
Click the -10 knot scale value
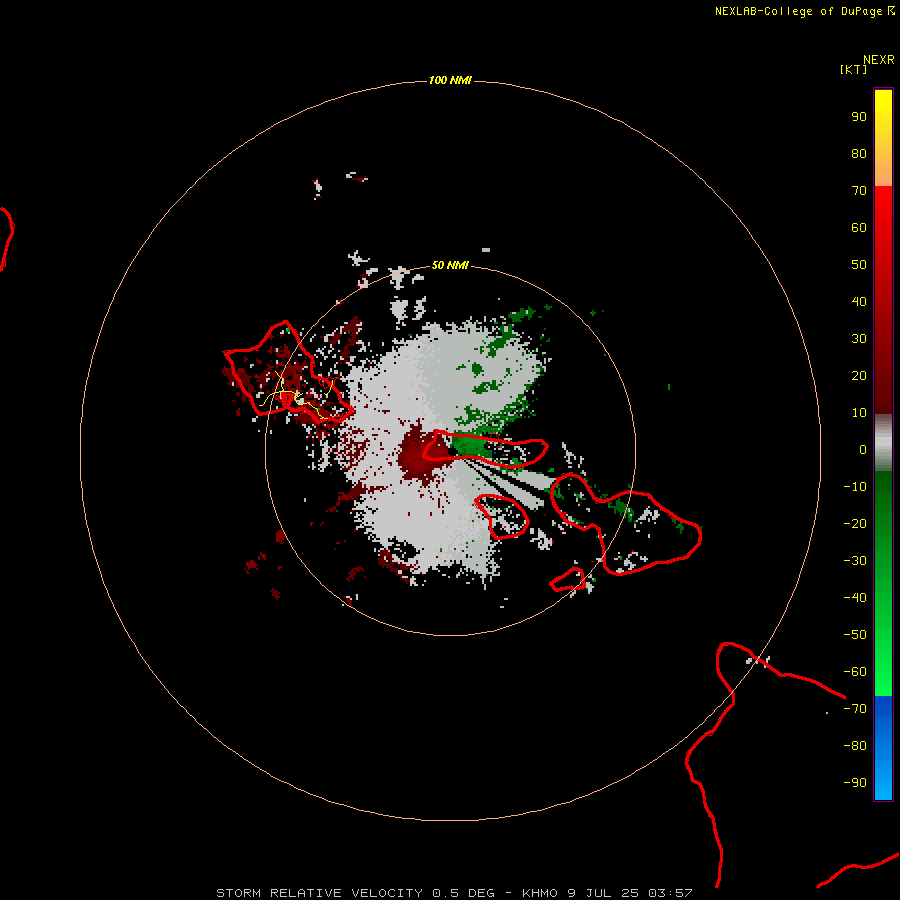click(855, 487)
